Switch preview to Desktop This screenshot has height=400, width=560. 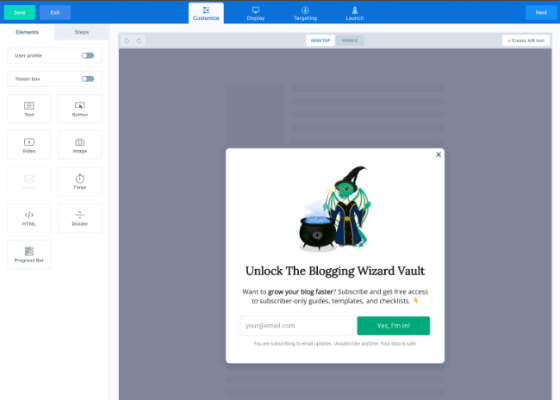coord(320,40)
